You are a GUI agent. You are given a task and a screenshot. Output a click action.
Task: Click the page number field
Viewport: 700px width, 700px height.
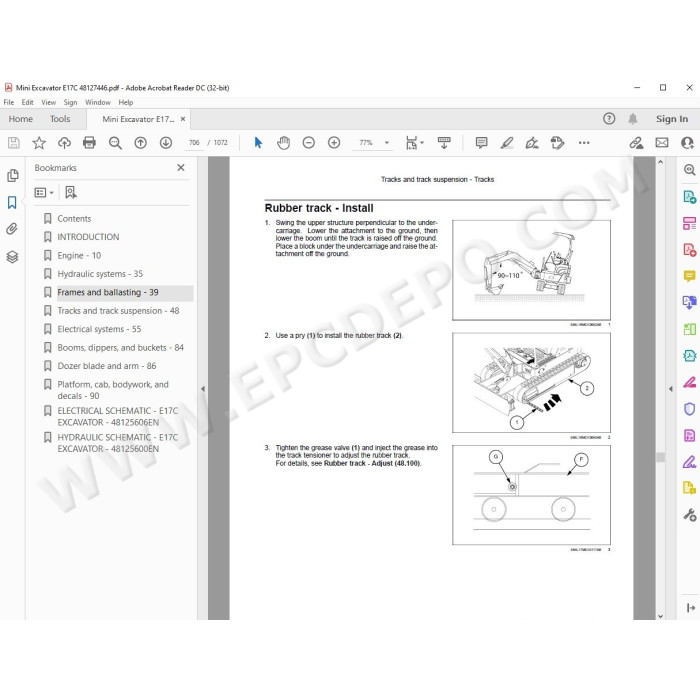(194, 143)
